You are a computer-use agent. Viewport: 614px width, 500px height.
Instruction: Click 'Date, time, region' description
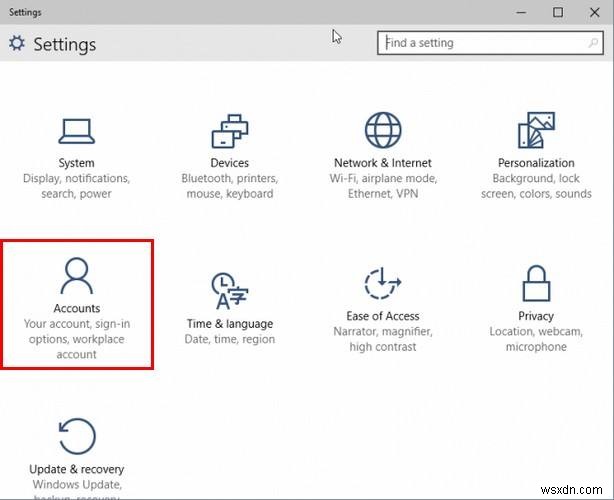(x=230, y=339)
